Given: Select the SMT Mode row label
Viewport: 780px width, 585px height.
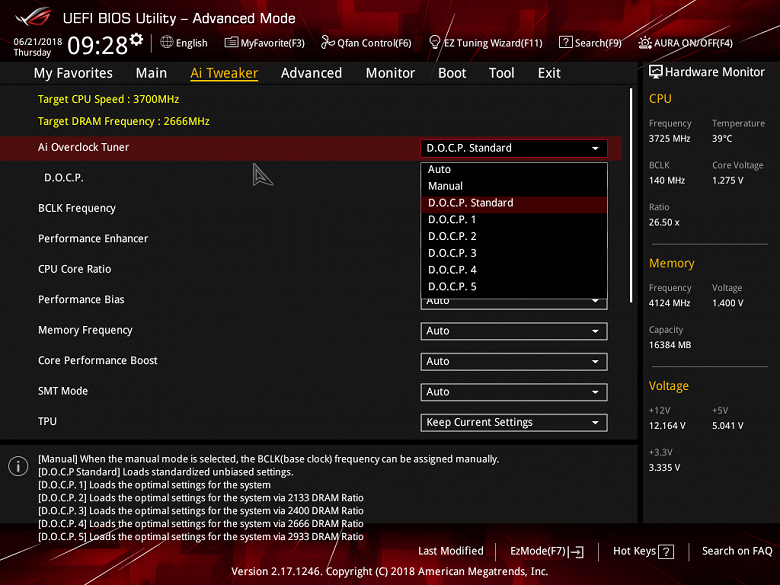Looking at the screenshot, I should coord(63,391).
